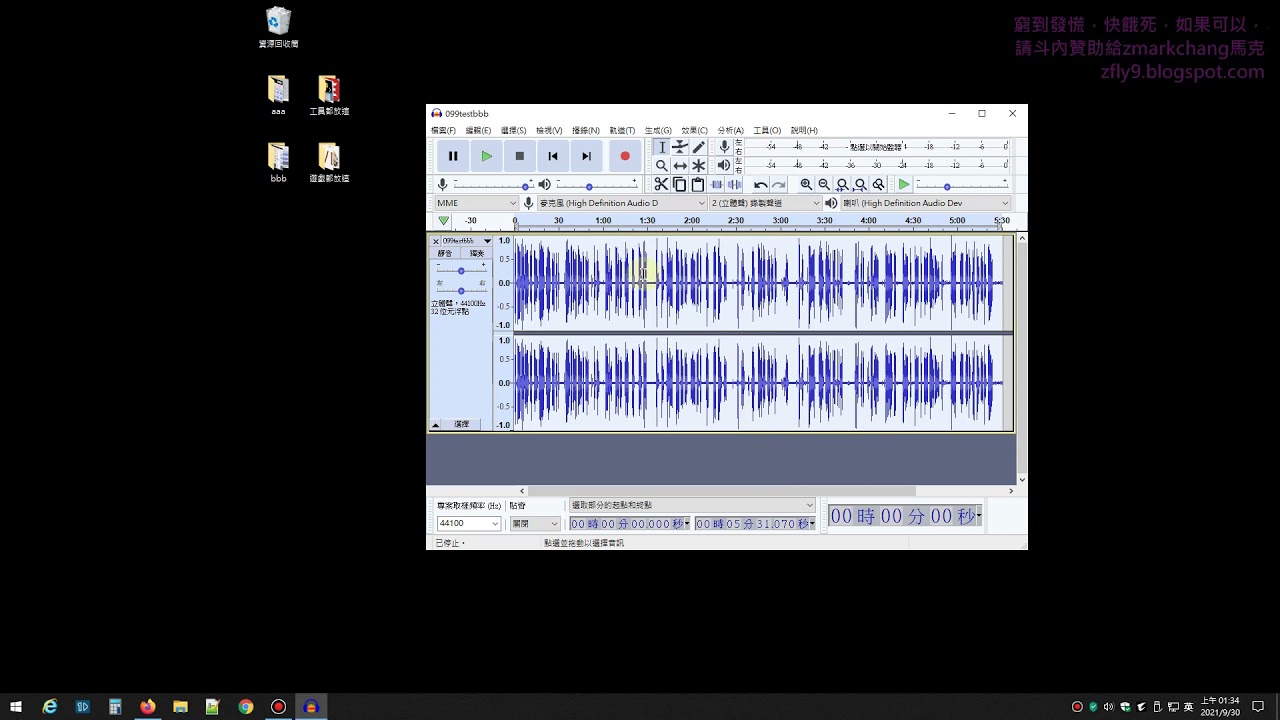Viewport: 1280px width, 720px height.
Task: Click Trim audio outside selection icon
Action: pyautogui.click(x=716, y=184)
